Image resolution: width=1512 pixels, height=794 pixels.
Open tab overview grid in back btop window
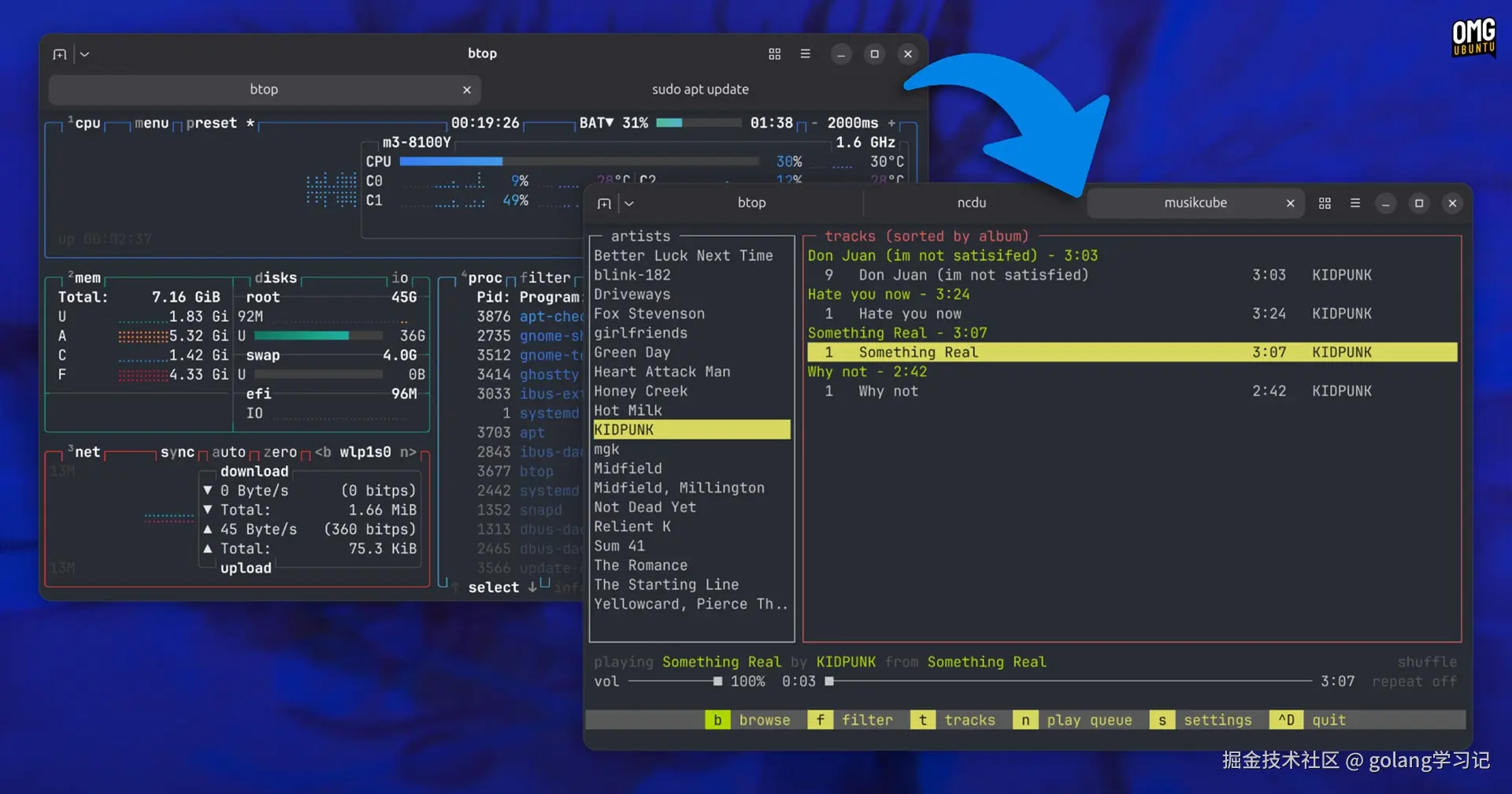[x=775, y=54]
